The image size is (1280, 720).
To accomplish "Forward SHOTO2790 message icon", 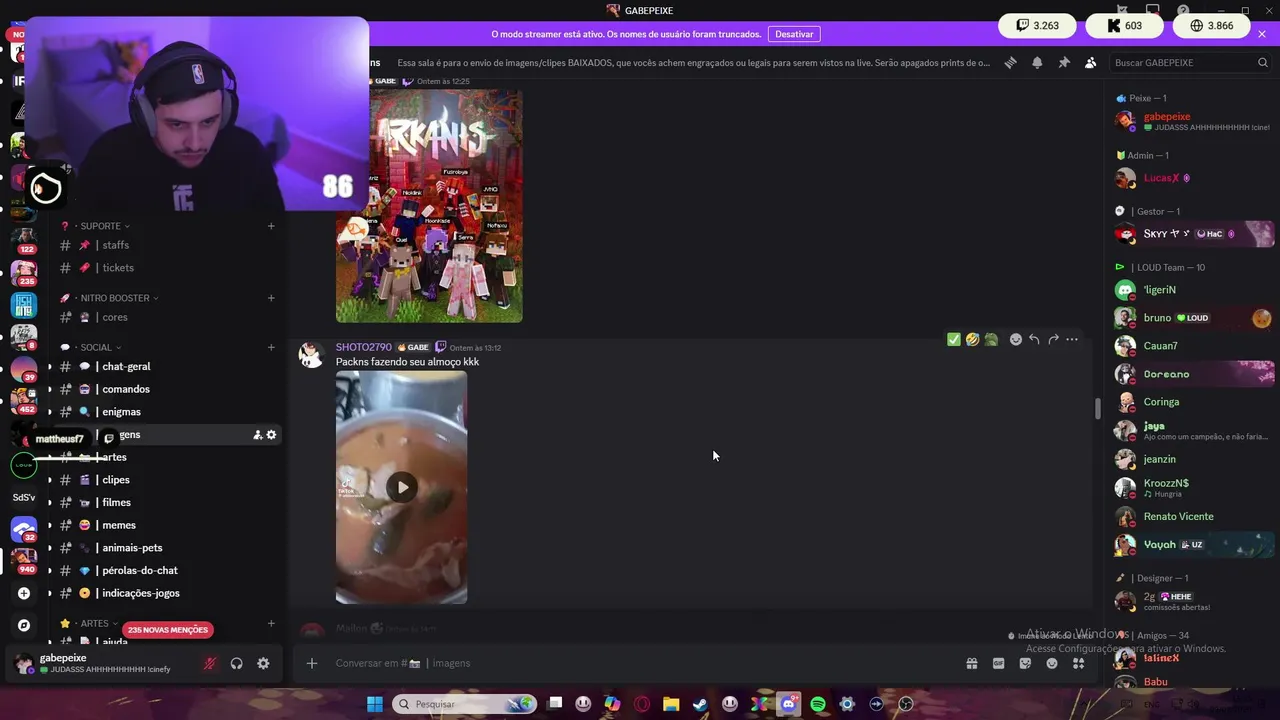I will pos(1053,339).
